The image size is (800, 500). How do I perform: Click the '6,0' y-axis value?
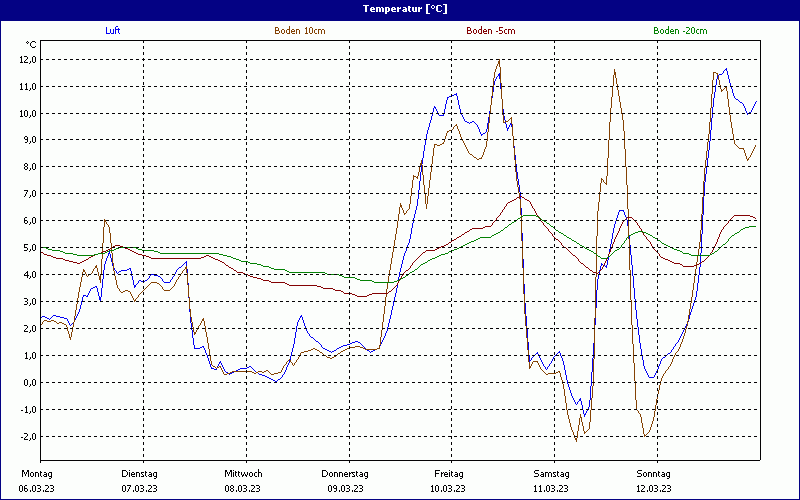pyautogui.click(x=30, y=221)
